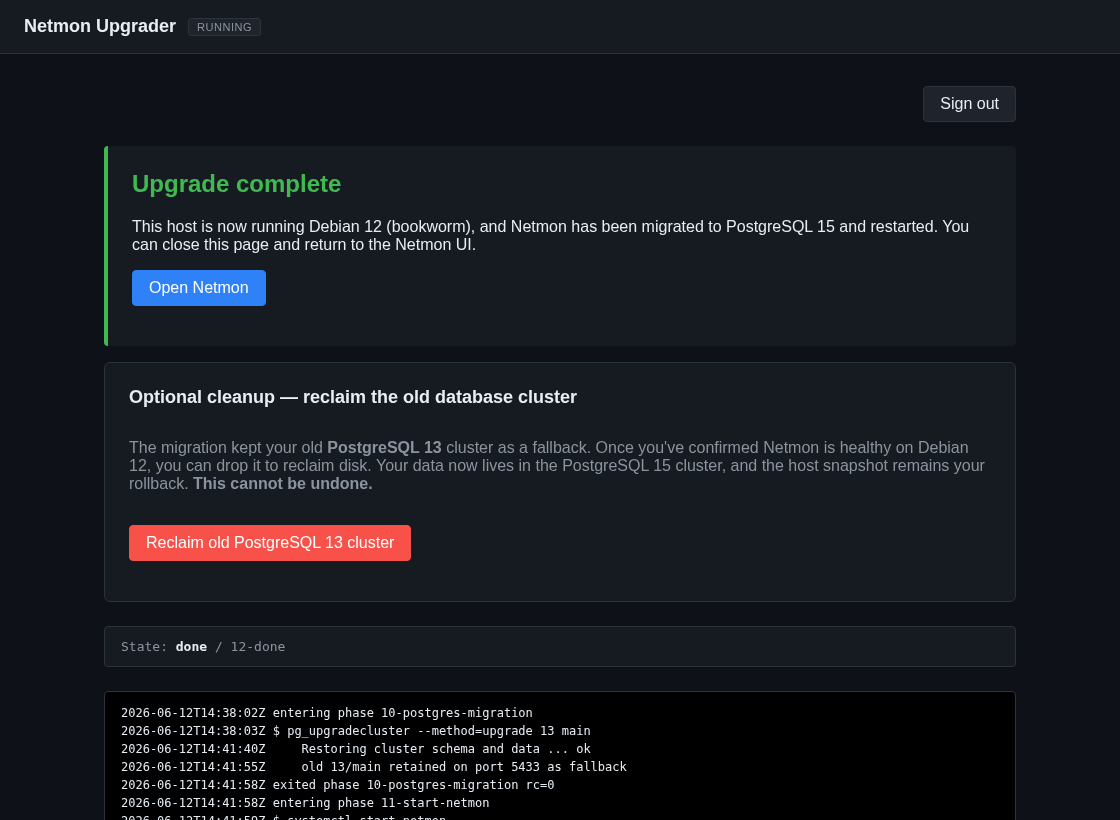1120x820 pixels.
Task: Click the 'This cannot be undone.' warning text
Action: (283, 484)
